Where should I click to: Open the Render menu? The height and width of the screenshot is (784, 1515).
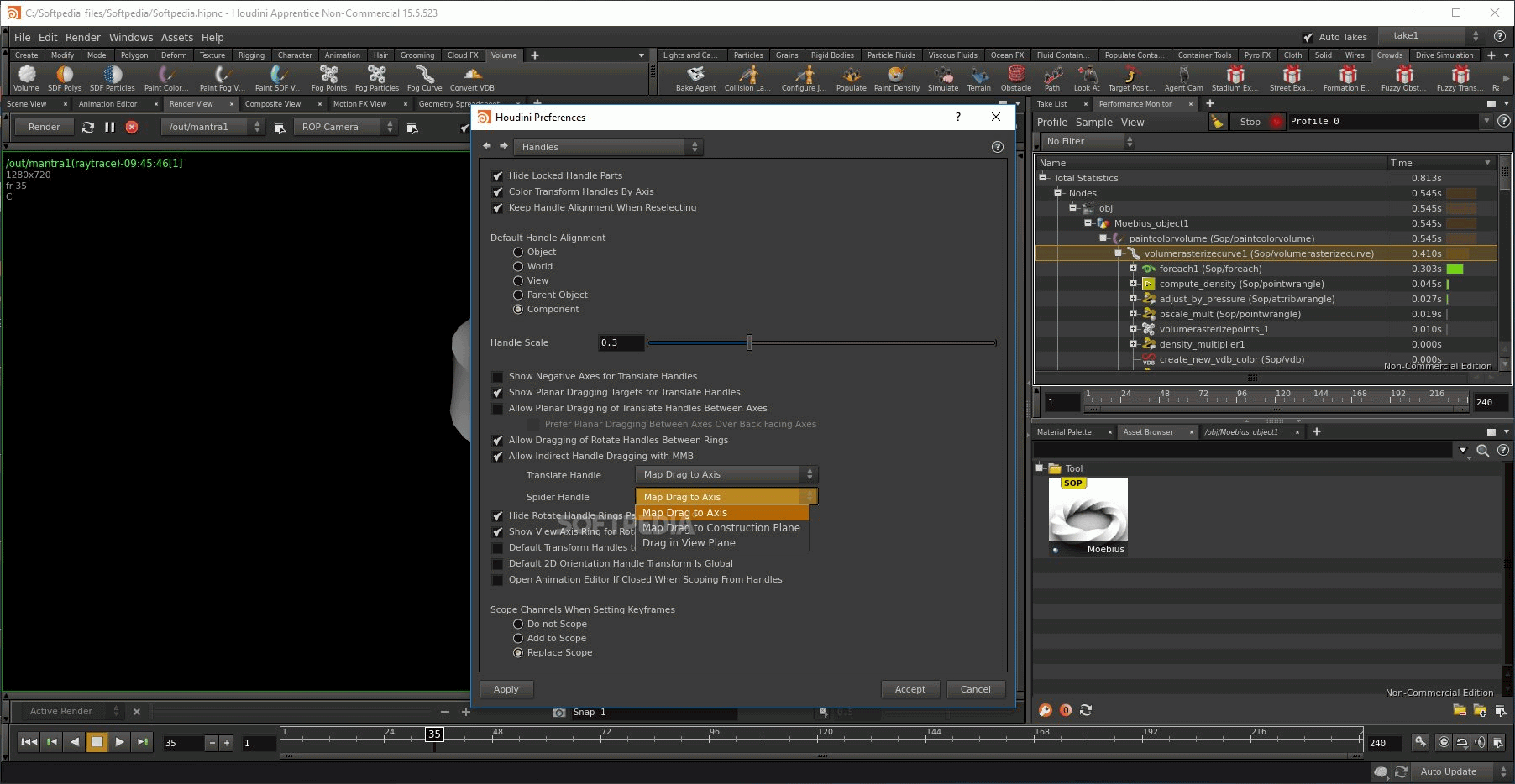tap(82, 37)
